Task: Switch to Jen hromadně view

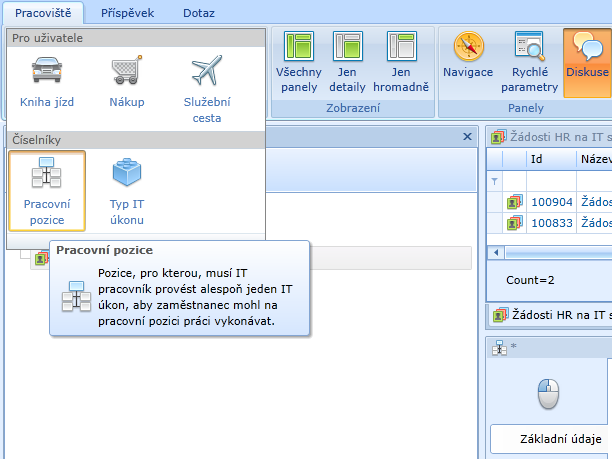Action: [400, 61]
